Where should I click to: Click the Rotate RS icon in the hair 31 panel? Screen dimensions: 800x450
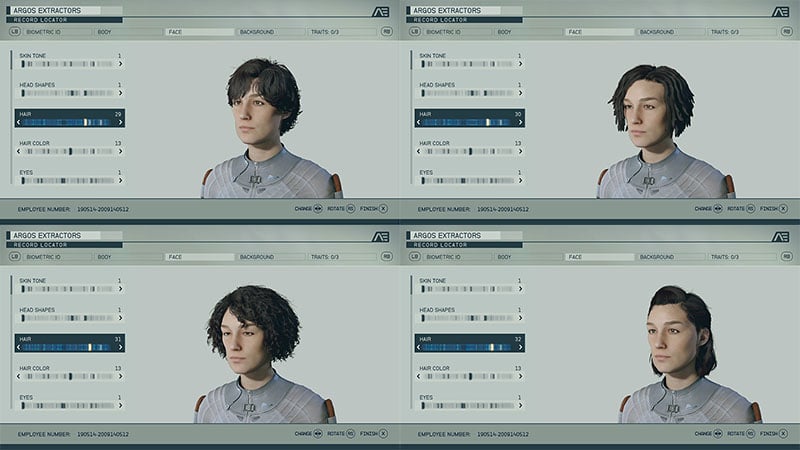point(351,434)
